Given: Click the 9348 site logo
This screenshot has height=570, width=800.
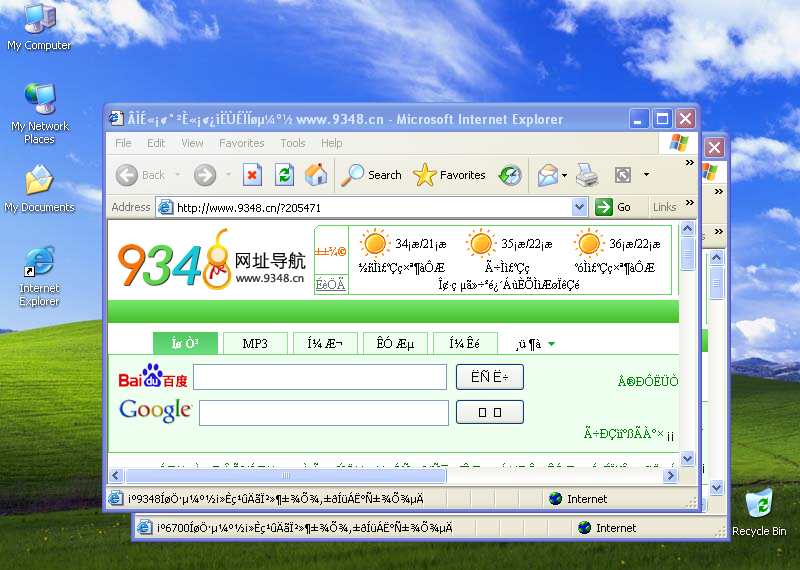Looking at the screenshot, I should tap(212, 260).
